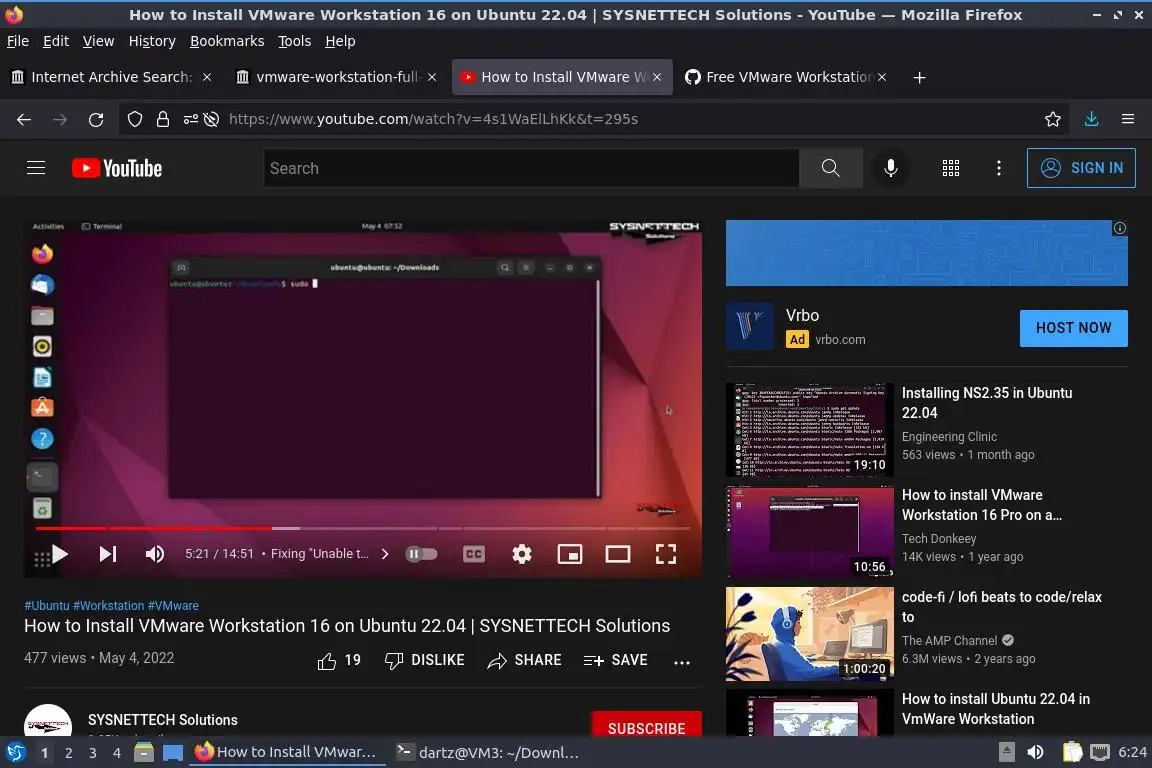Start voice search with microphone
The height and width of the screenshot is (768, 1152).
[x=890, y=168]
